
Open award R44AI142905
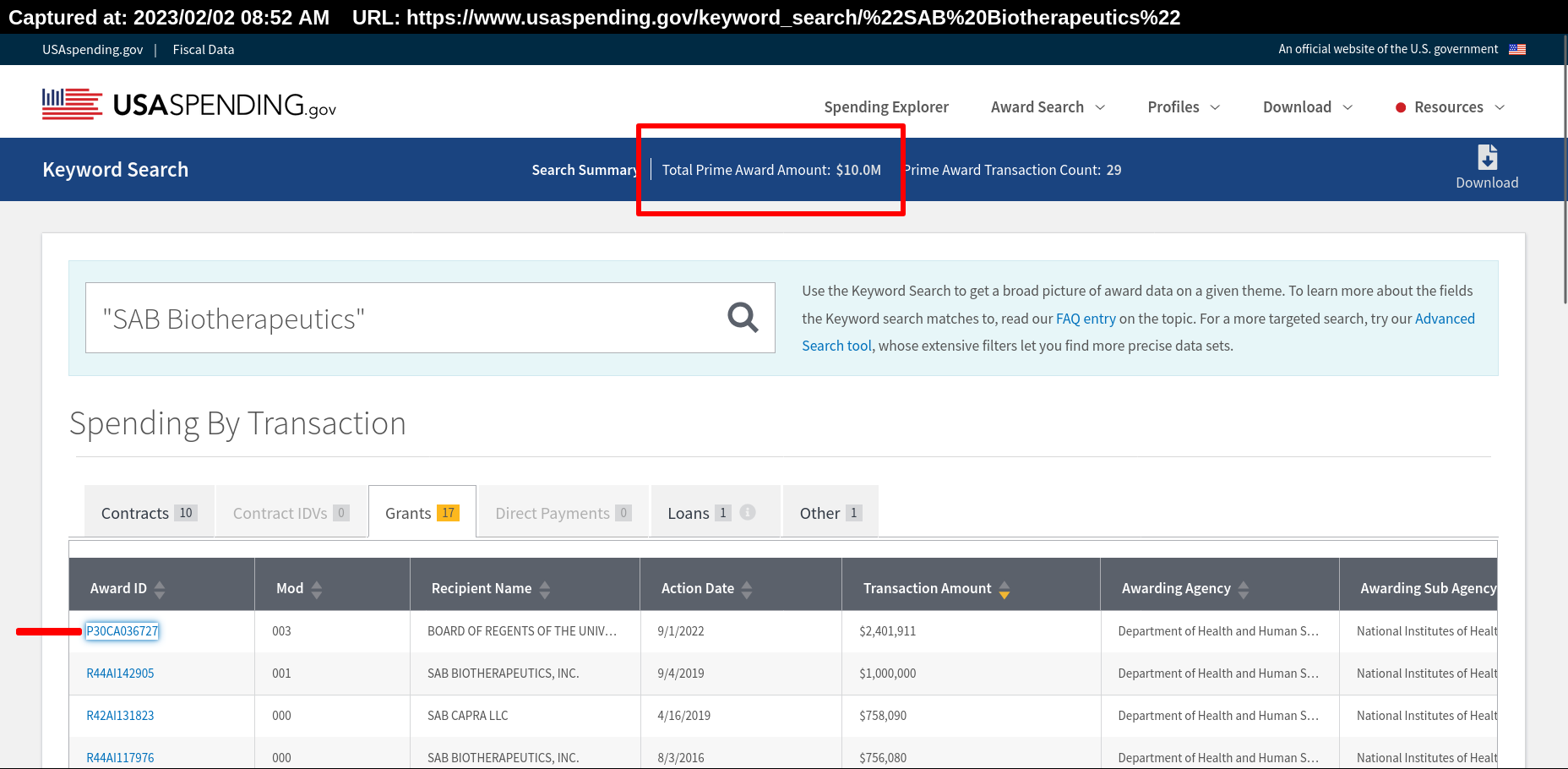(x=120, y=674)
